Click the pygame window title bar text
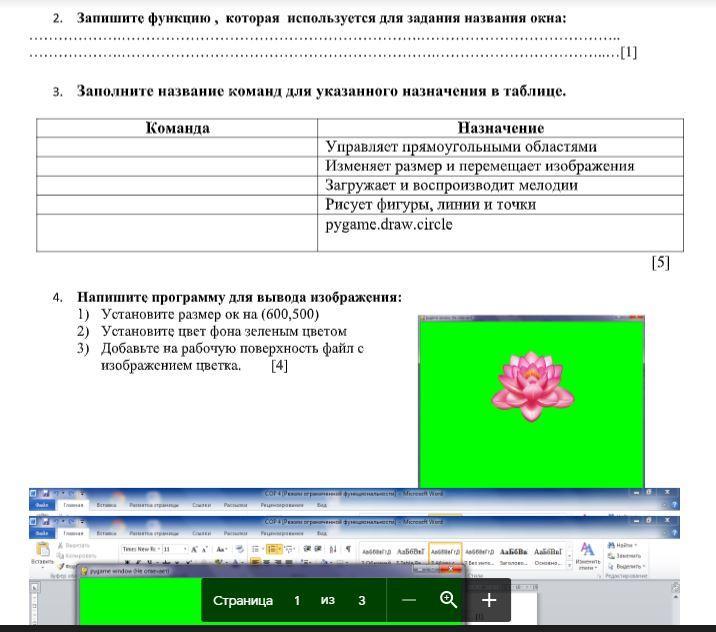Viewport: 716px width, 632px height. click(130, 571)
